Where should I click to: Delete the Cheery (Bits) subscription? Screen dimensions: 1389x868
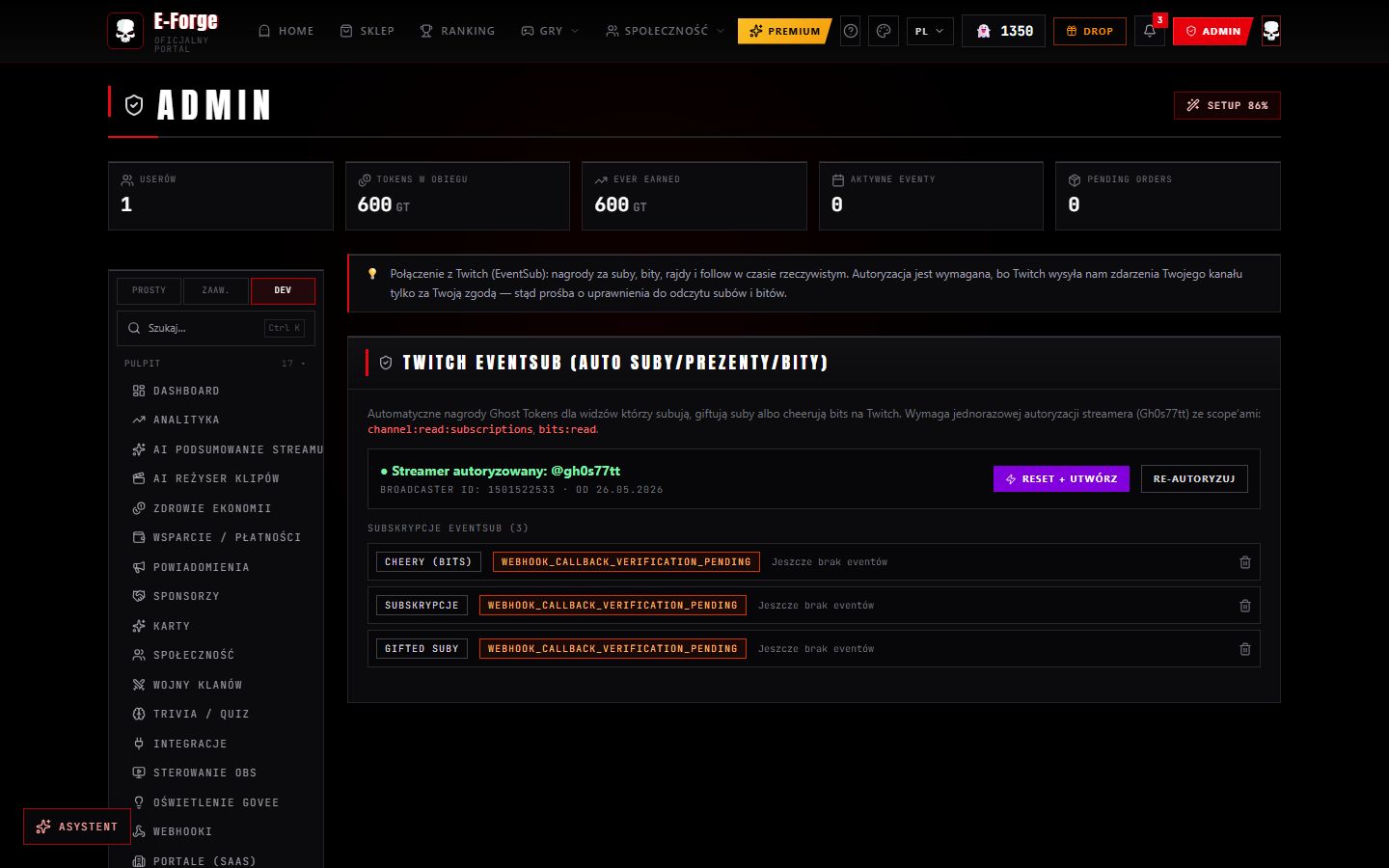(x=1245, y=562)
